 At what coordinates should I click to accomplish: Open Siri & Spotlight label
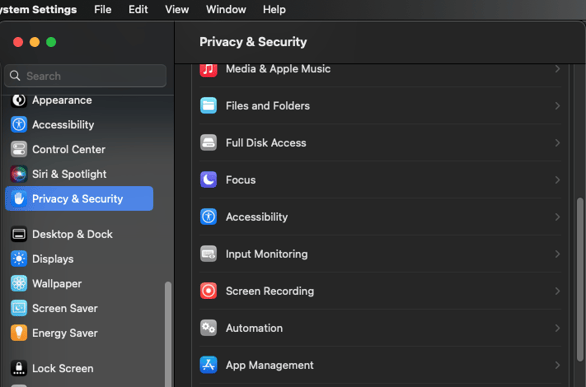pos(69,174)
